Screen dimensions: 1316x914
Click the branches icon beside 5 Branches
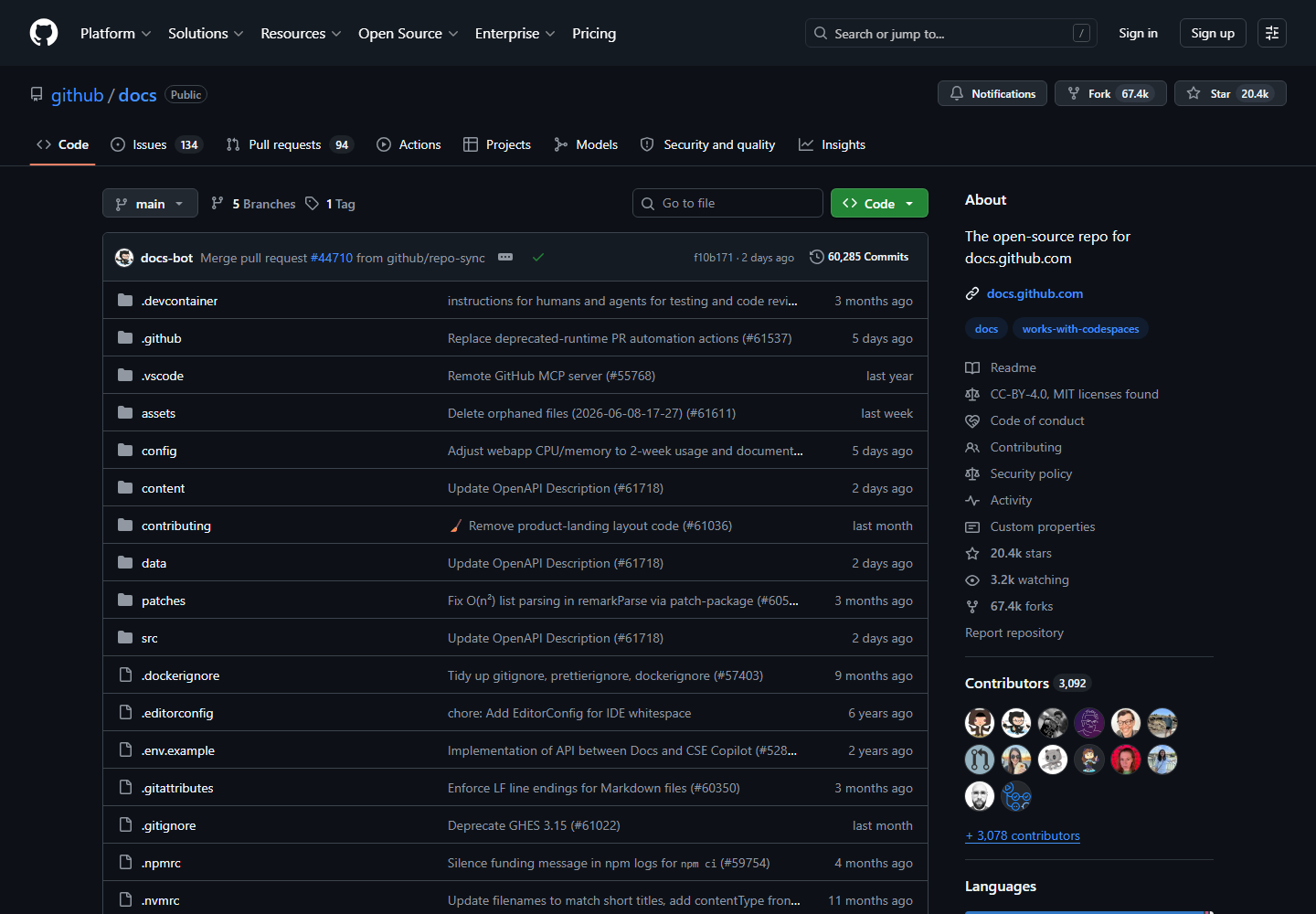point(218,203)
